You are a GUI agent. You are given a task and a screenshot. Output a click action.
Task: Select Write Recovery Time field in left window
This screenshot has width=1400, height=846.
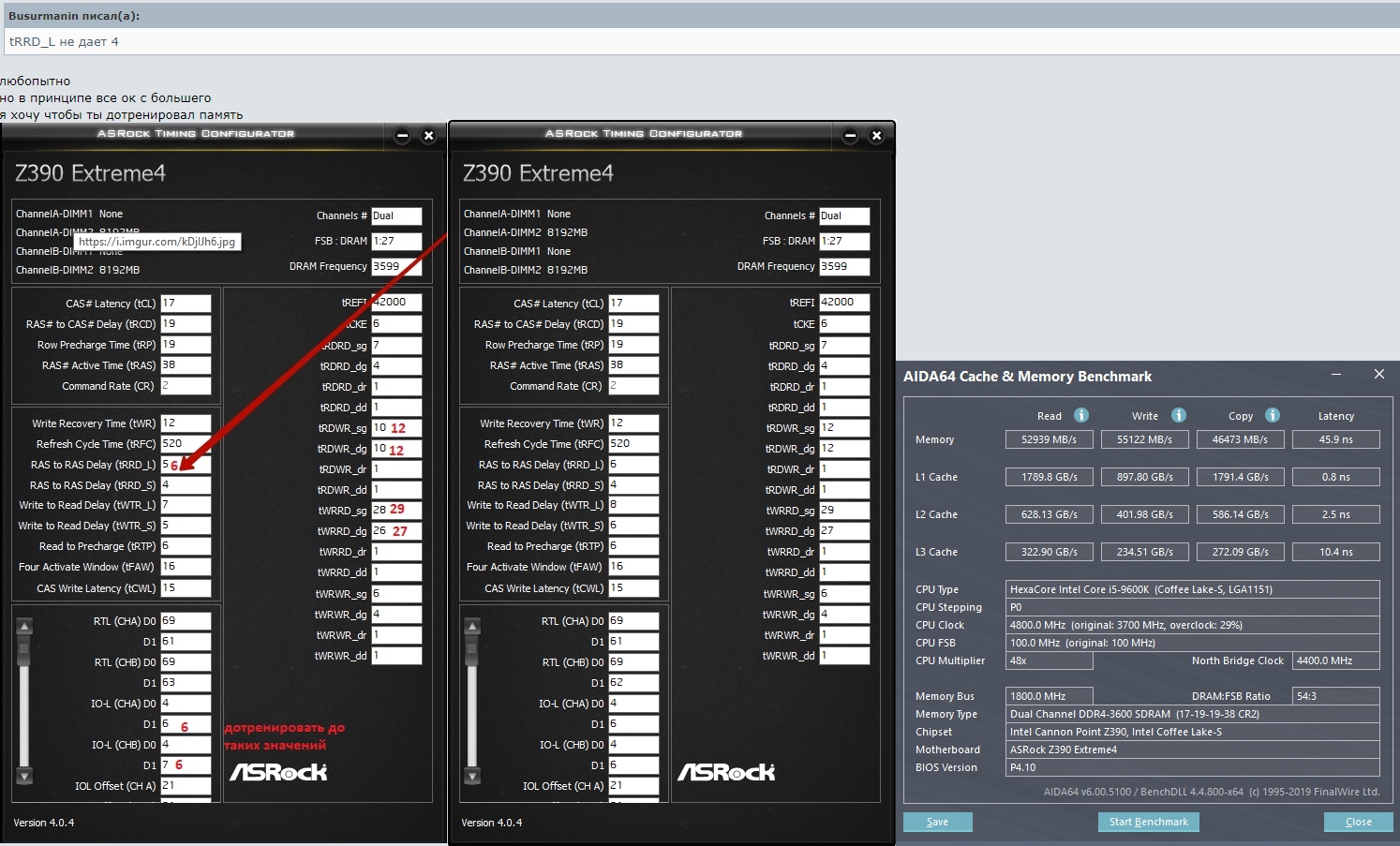coord(186,423)
